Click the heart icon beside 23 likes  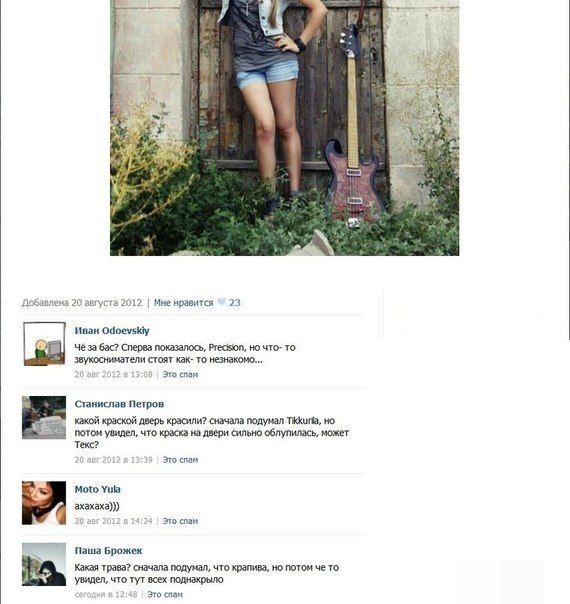point(221,302)
